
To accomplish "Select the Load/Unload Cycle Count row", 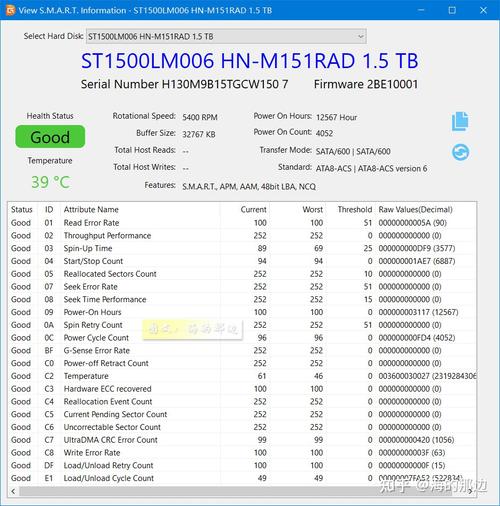I will tap(242, 478).
